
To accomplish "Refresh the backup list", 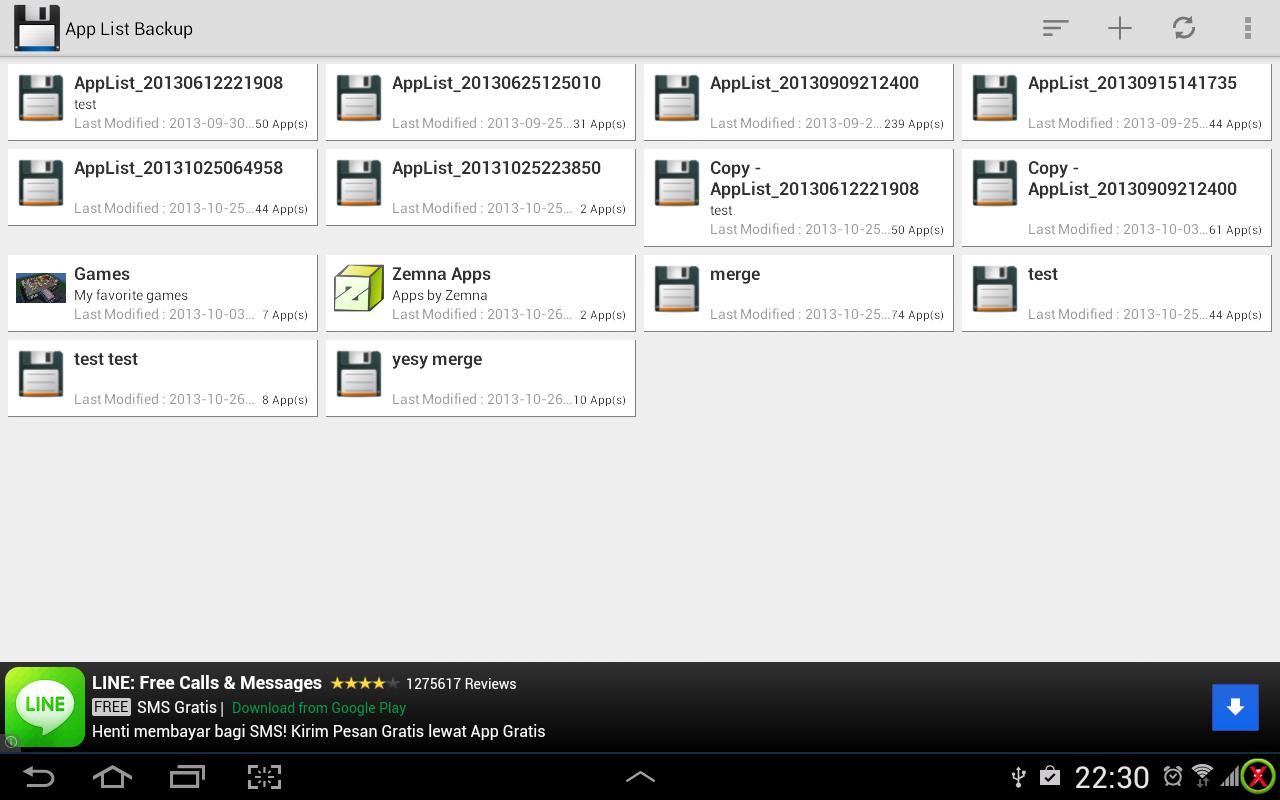I will point(1184,28).
